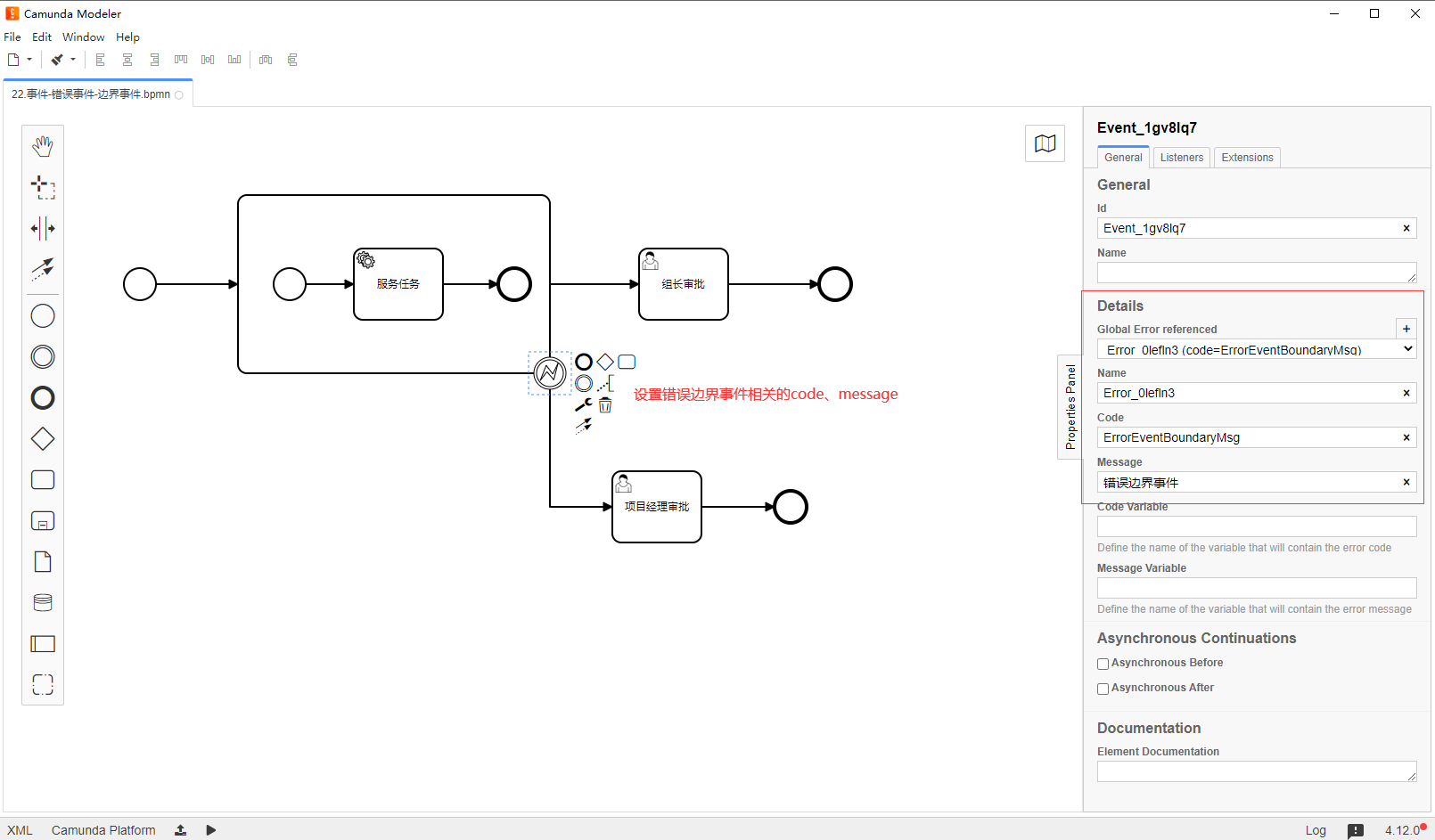This screenshot has width=1435, height=840.
Task: Activate the create/remove space tool
Action: tap(43, 228)
